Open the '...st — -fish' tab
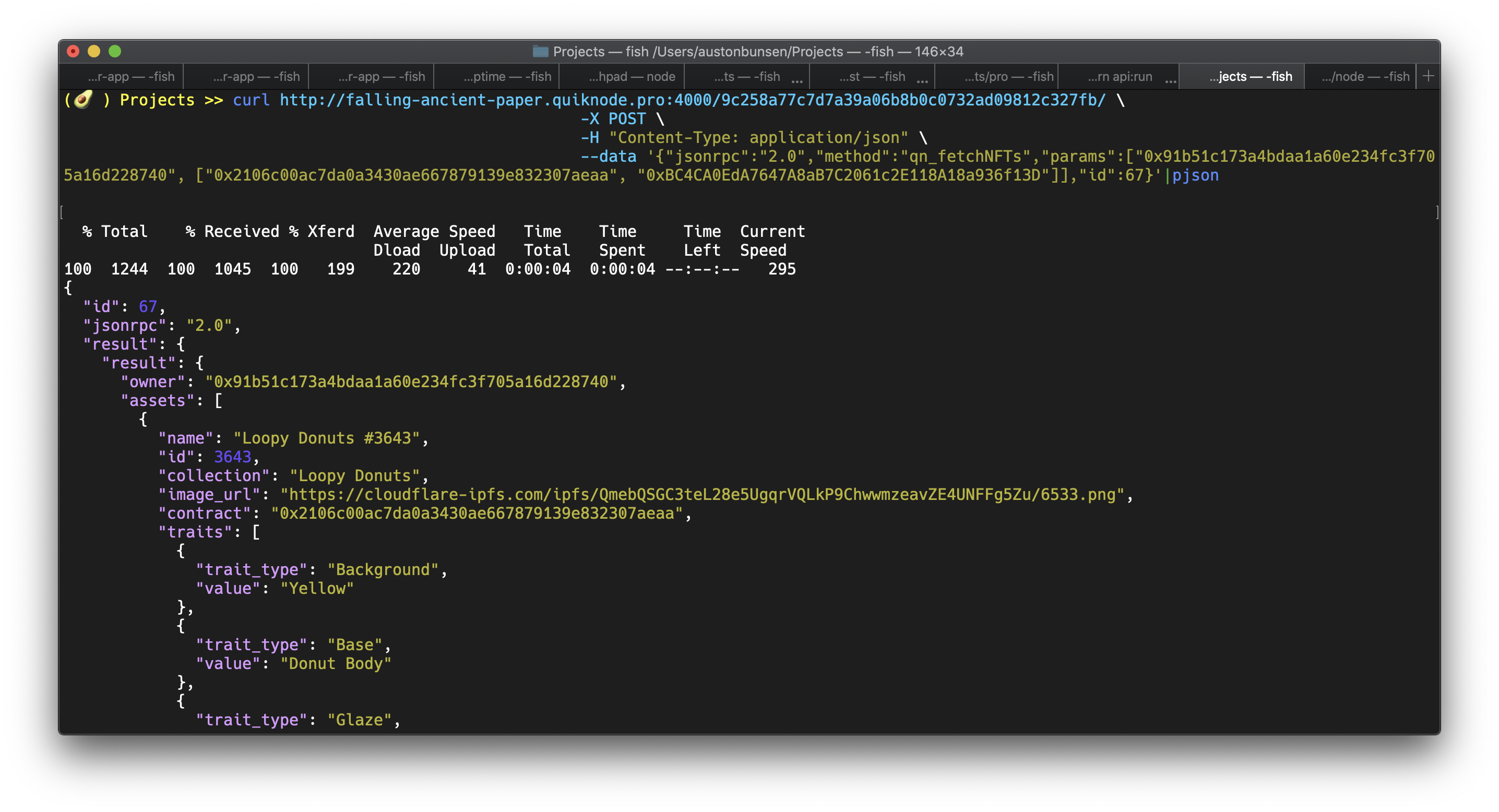The width and height of the screenshot is (1499, 812). 872,76
